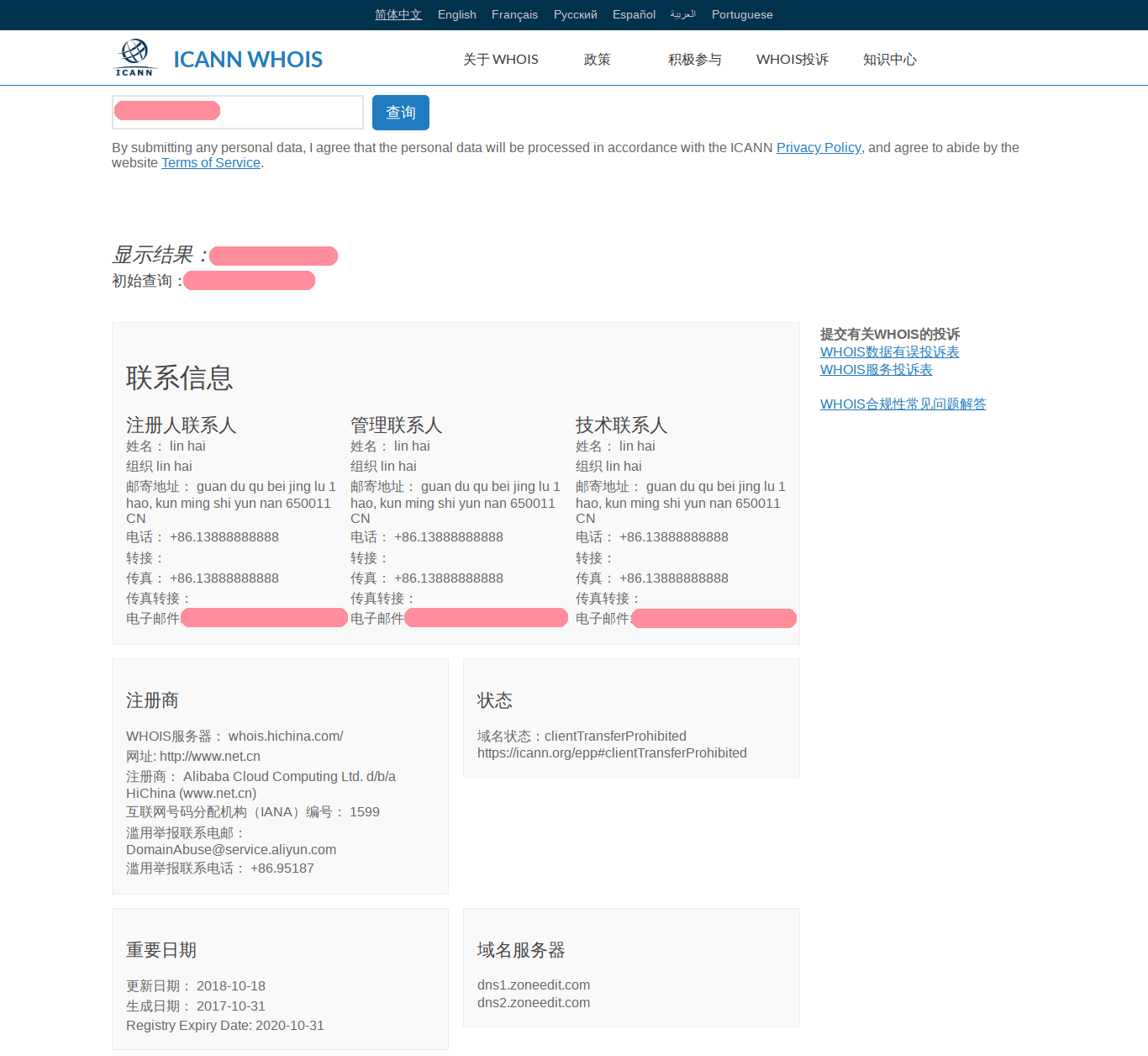
Task: Open the Terms of Service link
Action: click(211, 162)
